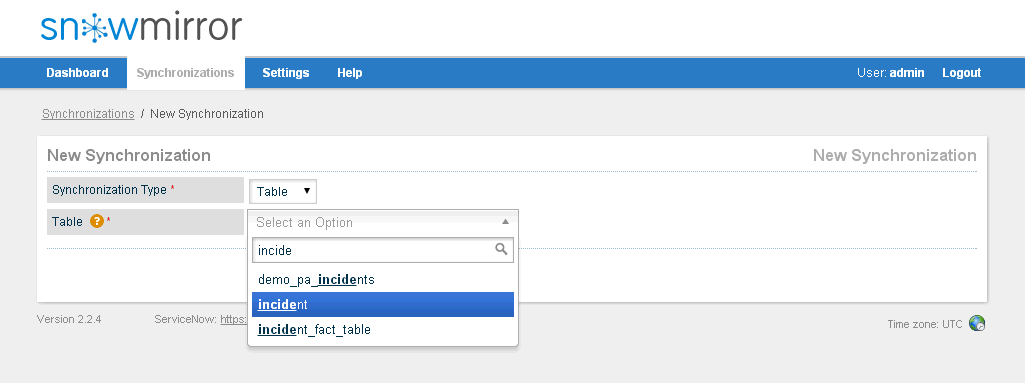Click the admin user name
Screen dimensions: 1025x383
(907, 73)
